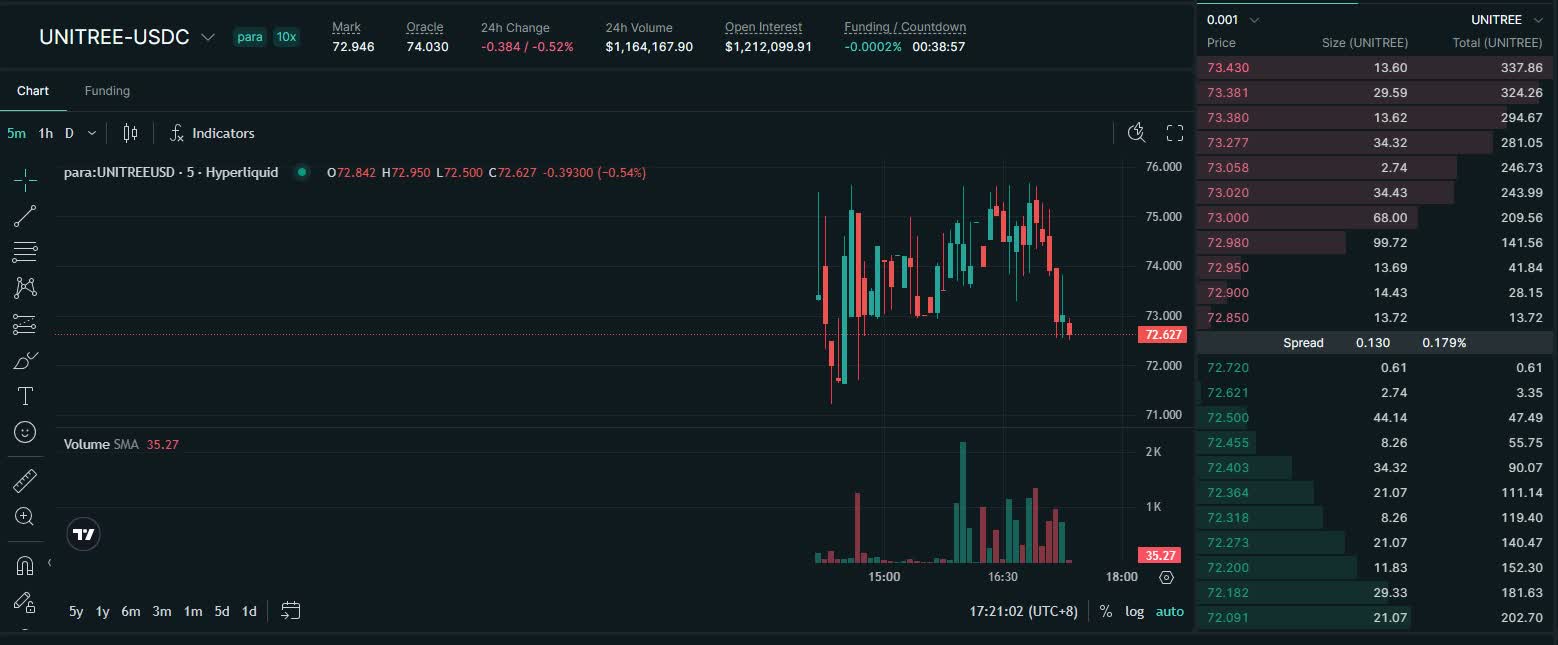Select the trend line drawing tool

coord(25,215)
